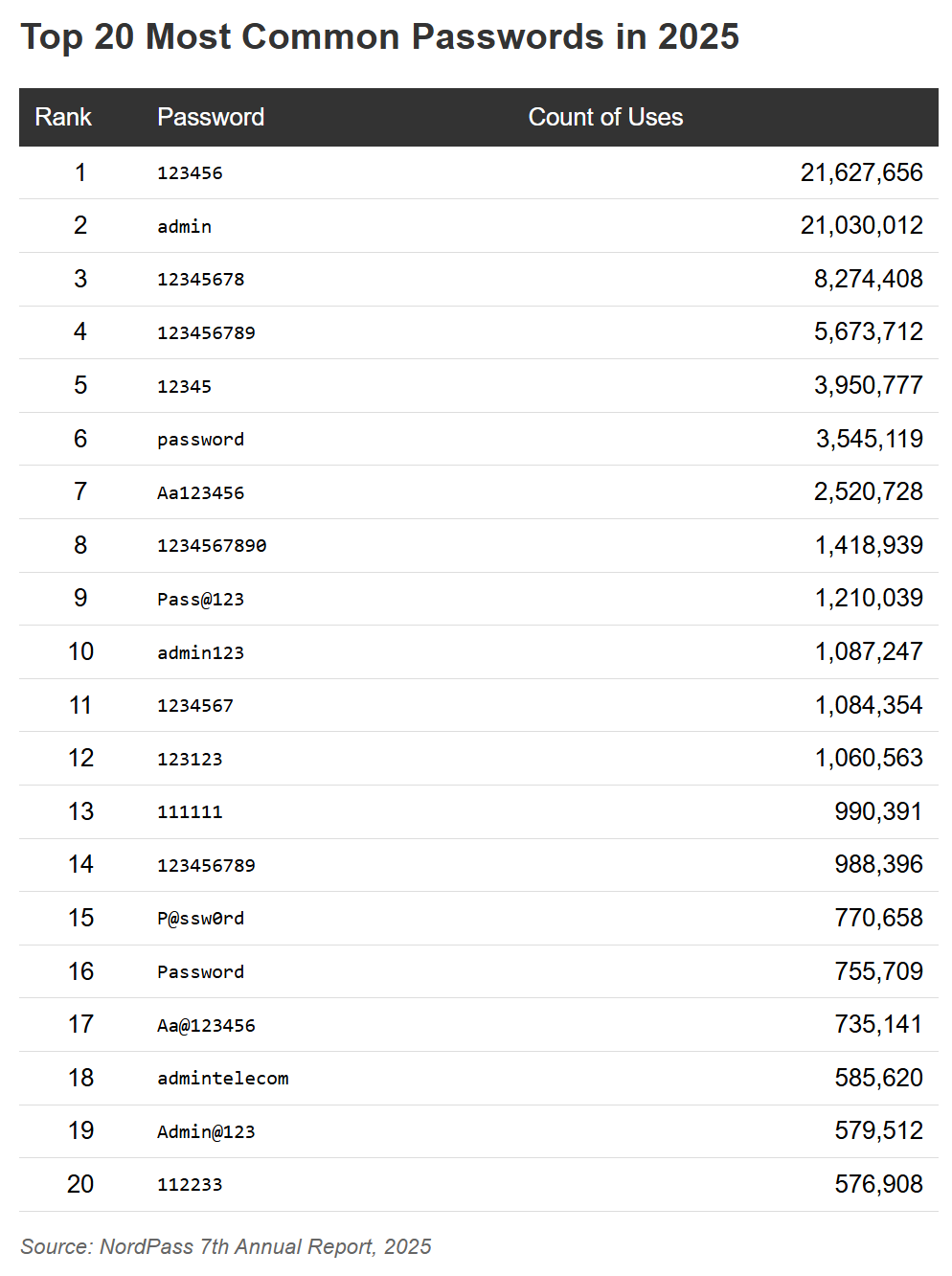Click the 'Pass@123' password entry
Image resolution: width=952 pixels, height=1276 pixels.
(x=201, y=599)
